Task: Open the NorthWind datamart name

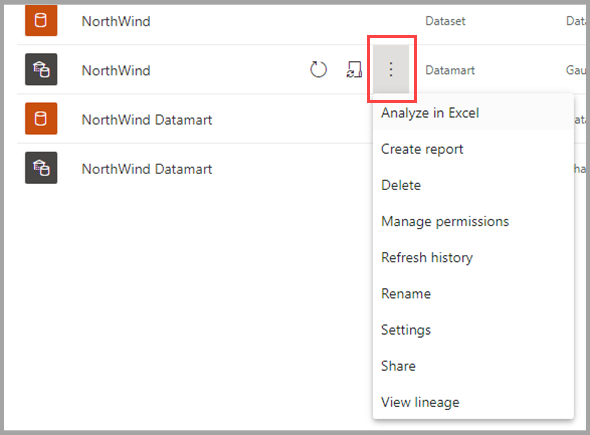Action: coord(116,70)
